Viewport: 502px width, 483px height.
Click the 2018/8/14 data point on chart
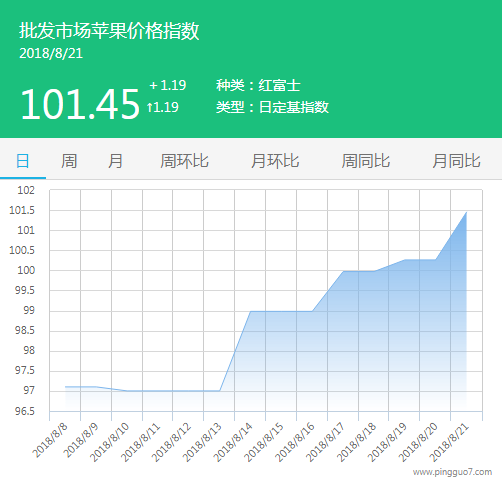point(250,311)
